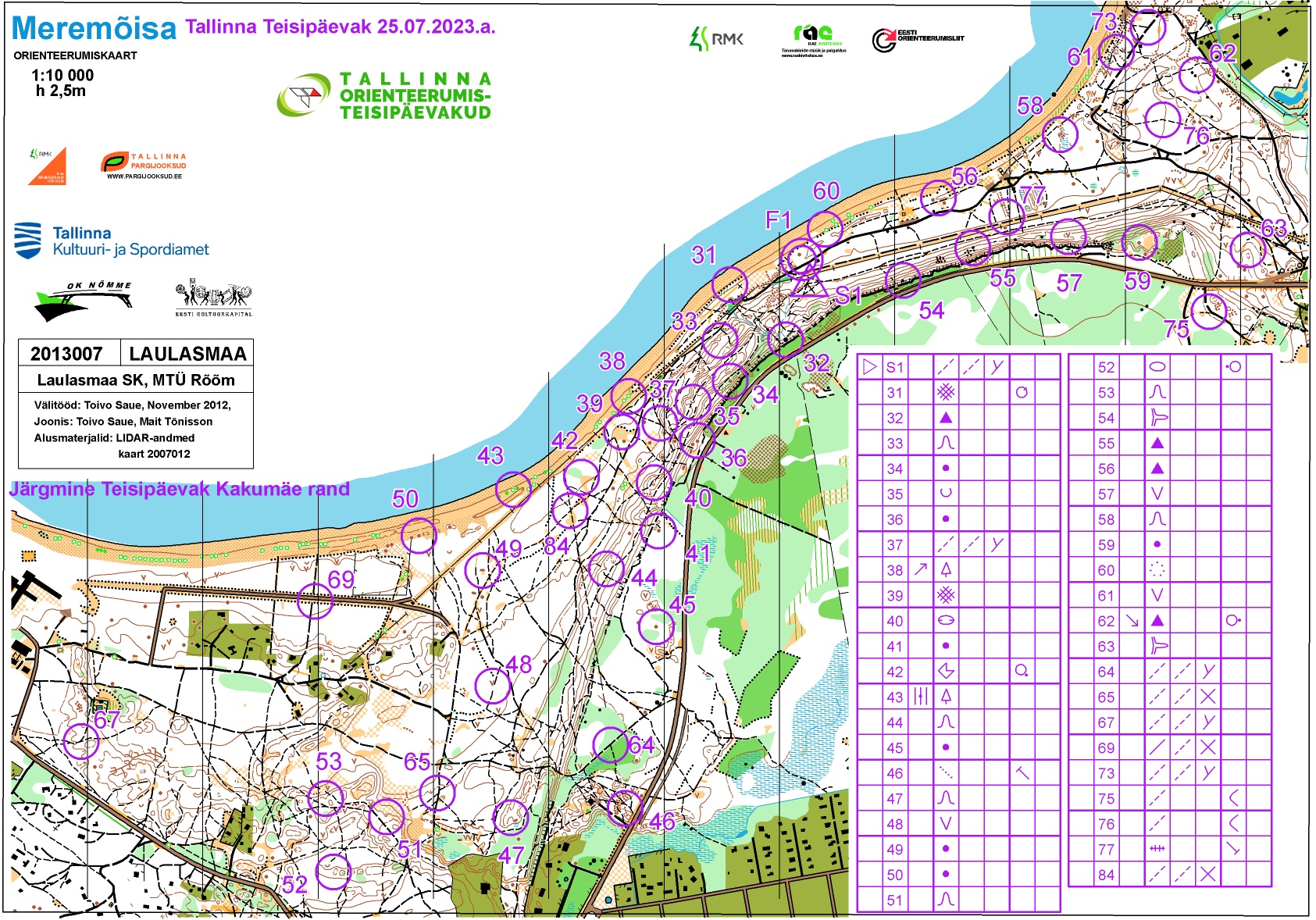Viewport: 1316px width, 920px height.
Task: Click the number 65 label on the map
Action: (417, 761)
